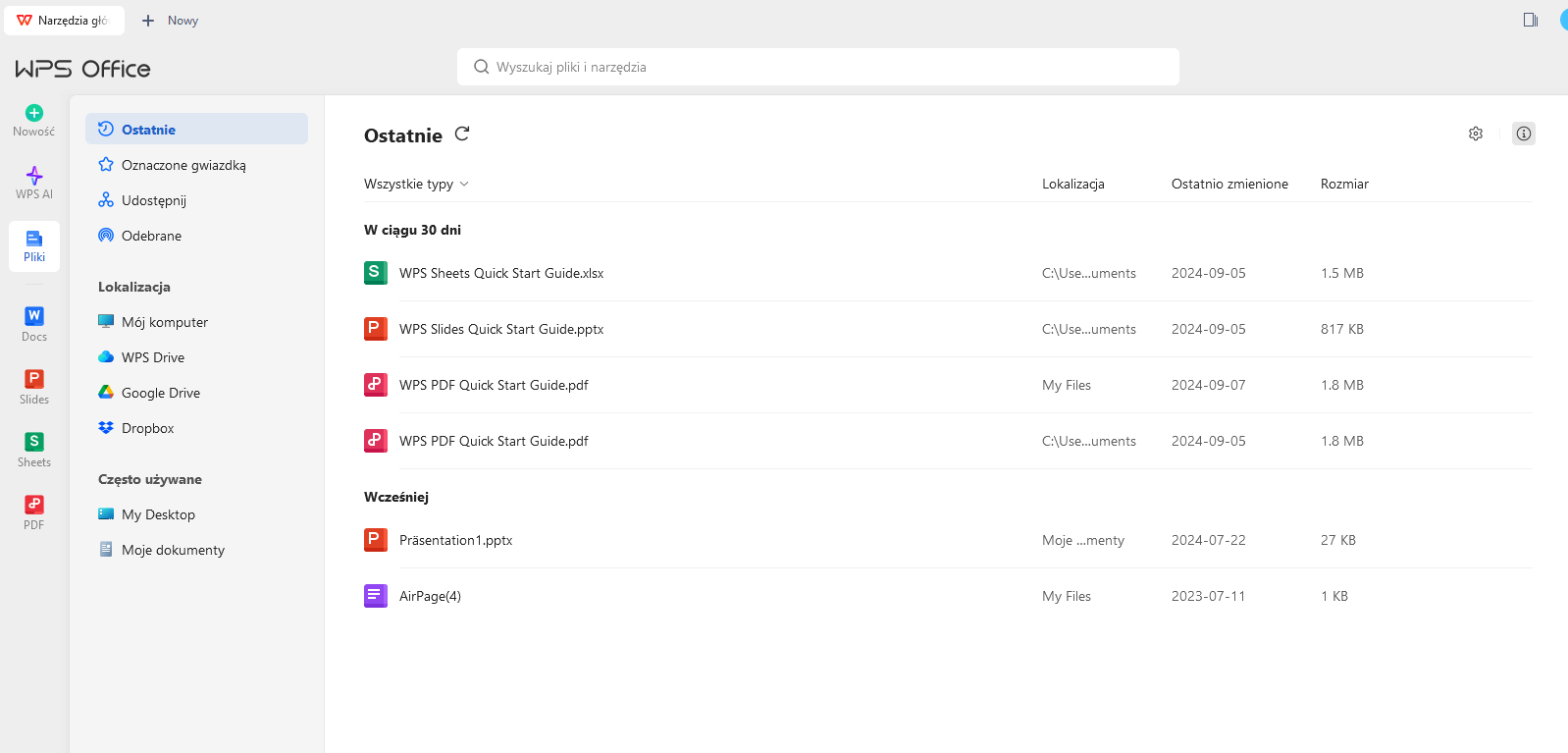
Task: Click the PDF icon of the My Files guide
Action: [376, 385]
